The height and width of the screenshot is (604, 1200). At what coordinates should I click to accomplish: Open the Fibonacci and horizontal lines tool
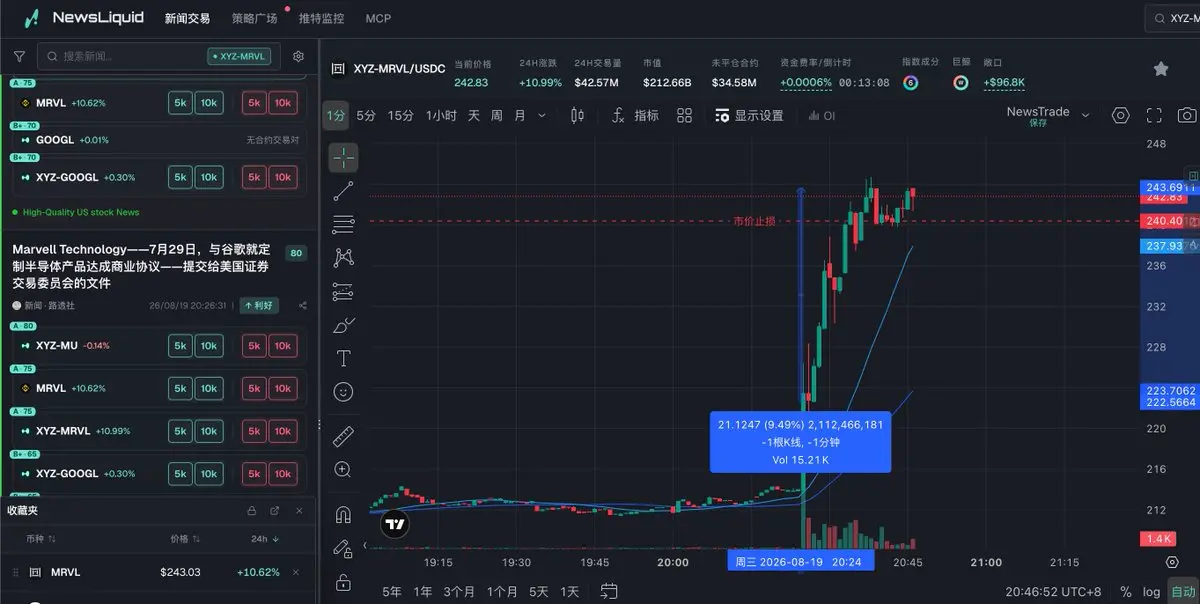point(343,224)
